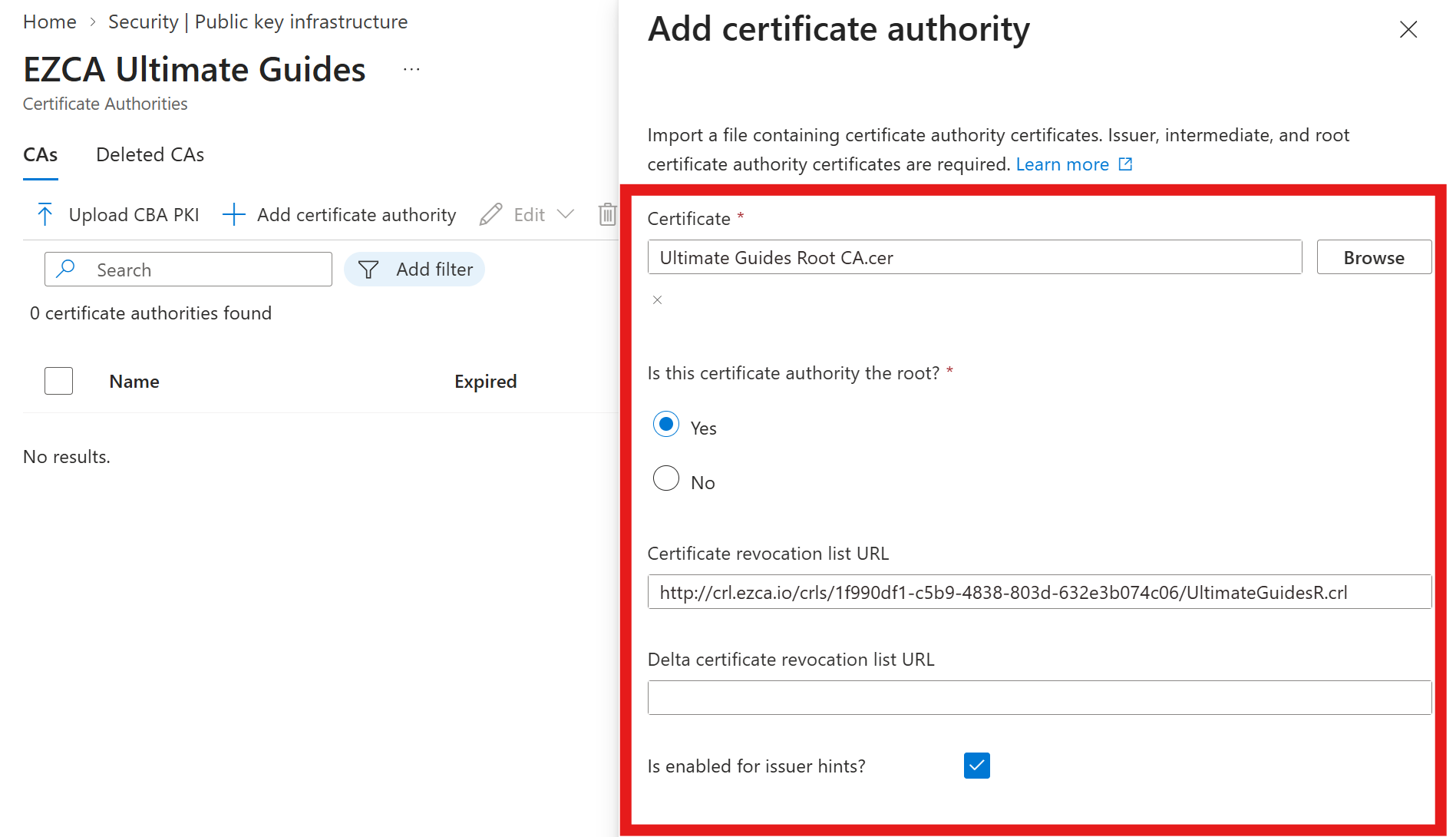The height and width of the screenshot is (837, 1456).
Task: Open the Learn more link
Action: pos(1061,164)
